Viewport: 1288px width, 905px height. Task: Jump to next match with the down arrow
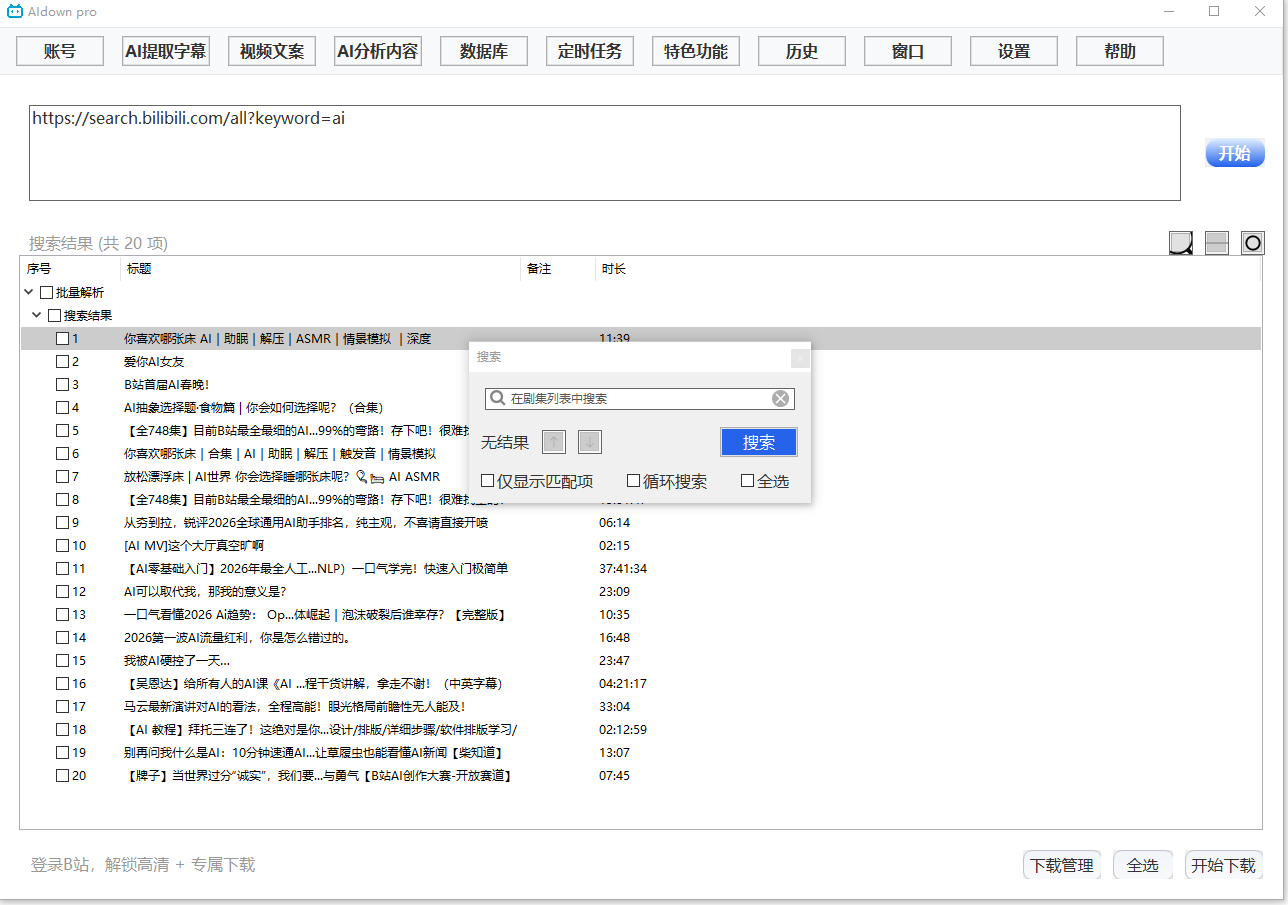coord(589,441)
